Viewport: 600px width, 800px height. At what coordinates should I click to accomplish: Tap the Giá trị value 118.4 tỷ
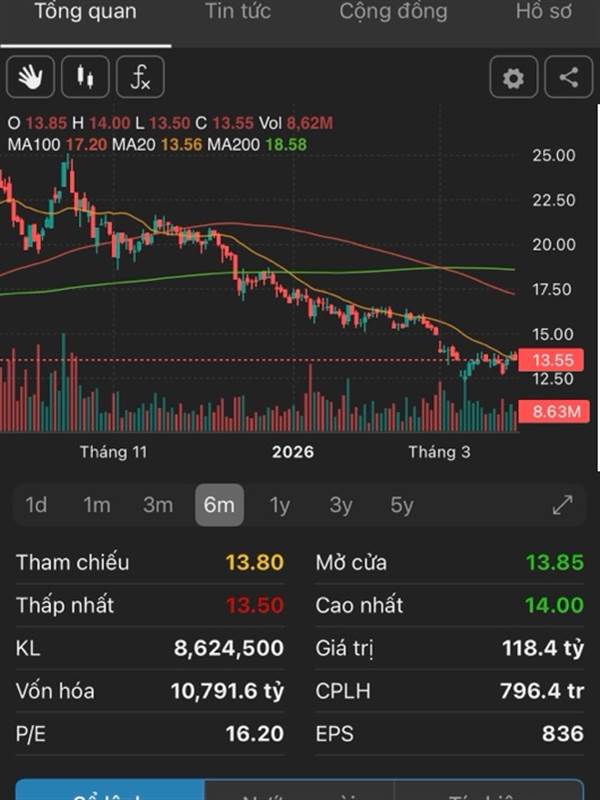pos(543,648)
